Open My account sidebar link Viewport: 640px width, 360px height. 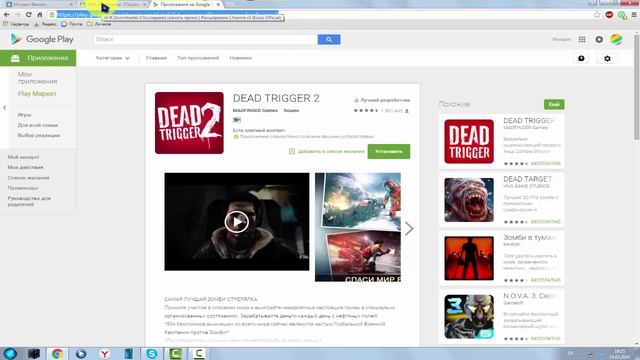[x=23, y=157]
